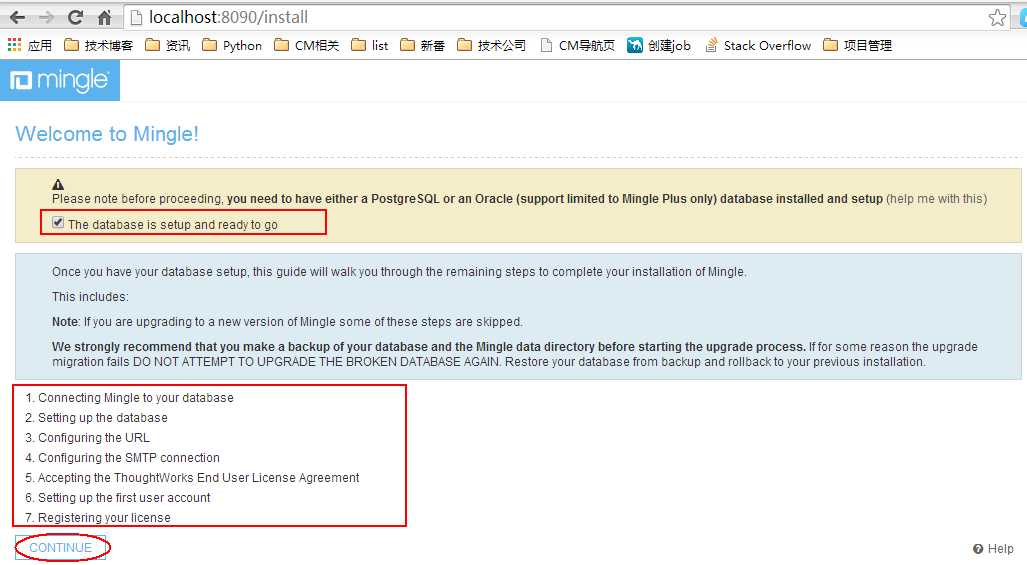Open the Python bookmark folder
The width and height of the screenshot is (1027, 565).
click(232, 45)
